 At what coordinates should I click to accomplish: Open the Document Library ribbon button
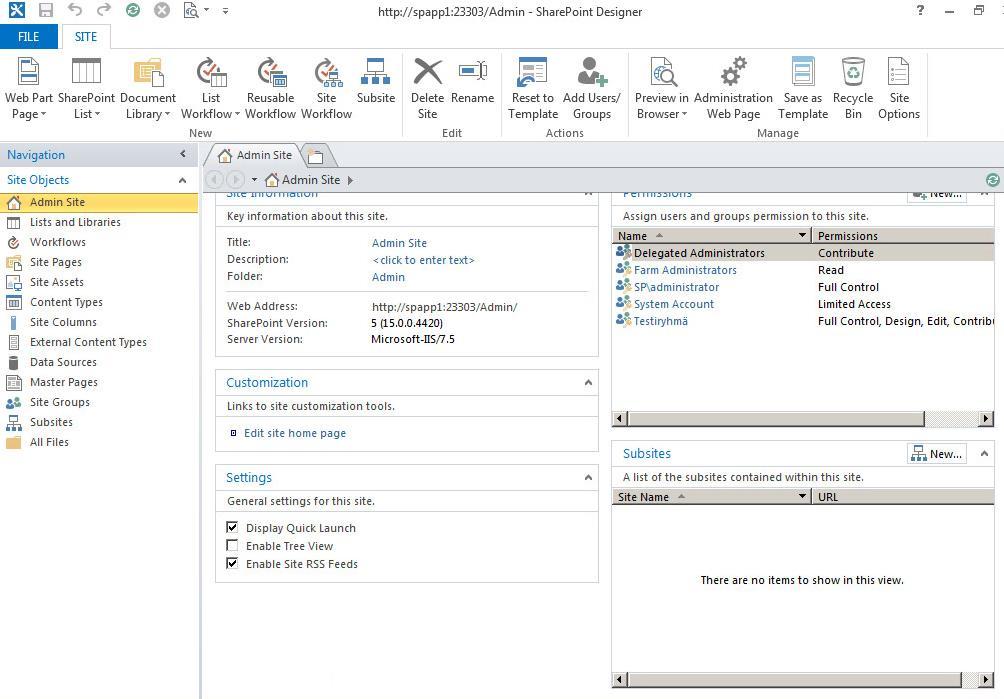click(x=147, y=89)
